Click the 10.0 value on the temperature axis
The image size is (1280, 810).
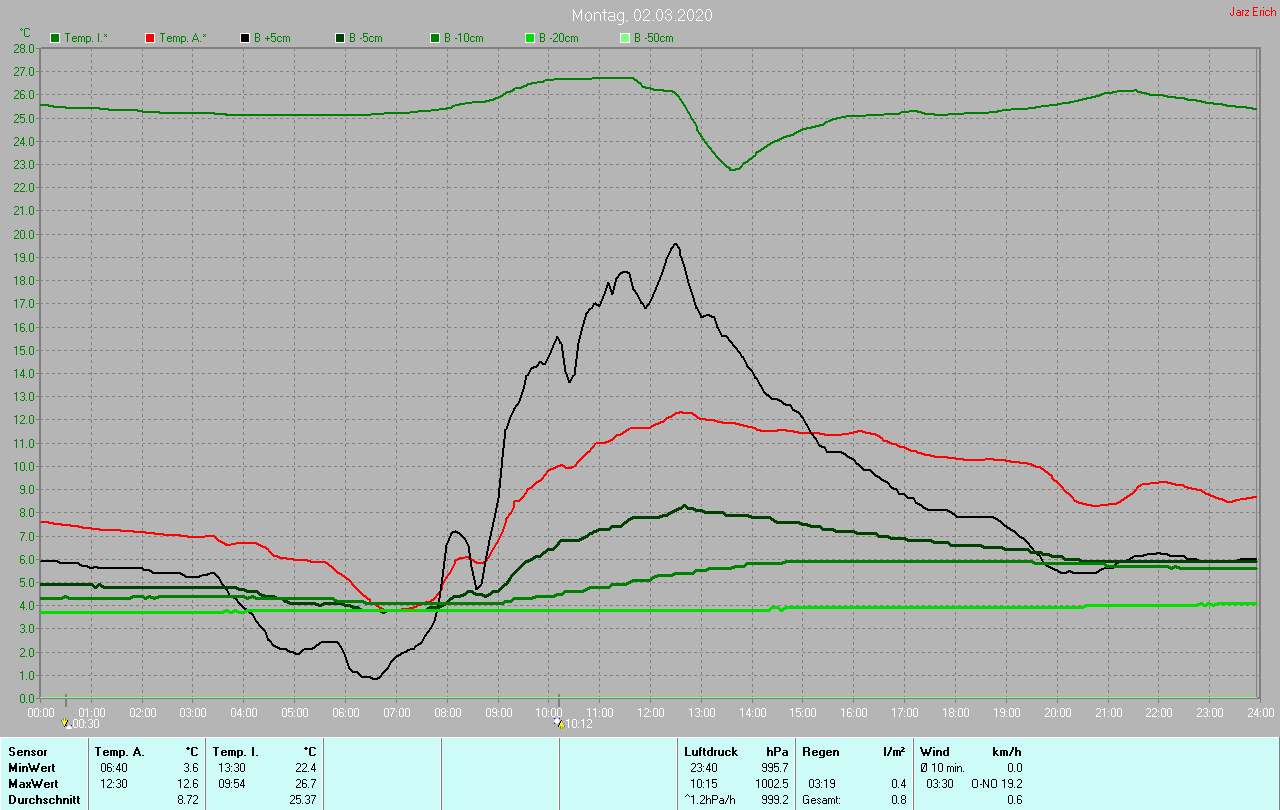(25, 466)
